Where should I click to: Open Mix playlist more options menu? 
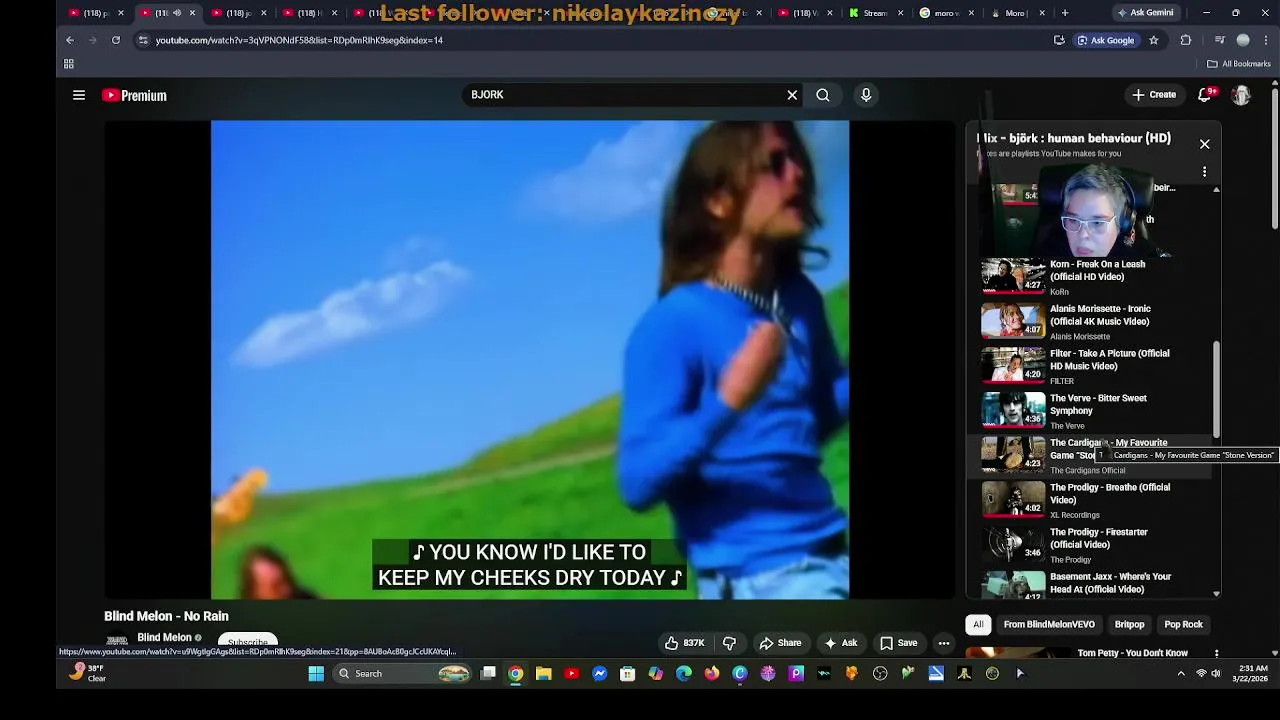tap(1205, 172)
